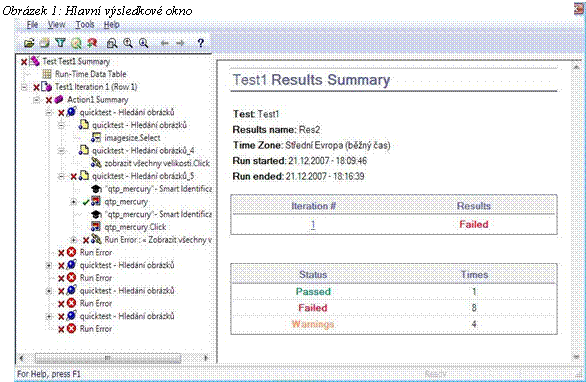
Task: Select the imagesize.Select step
Action: [x=132, y=138]
